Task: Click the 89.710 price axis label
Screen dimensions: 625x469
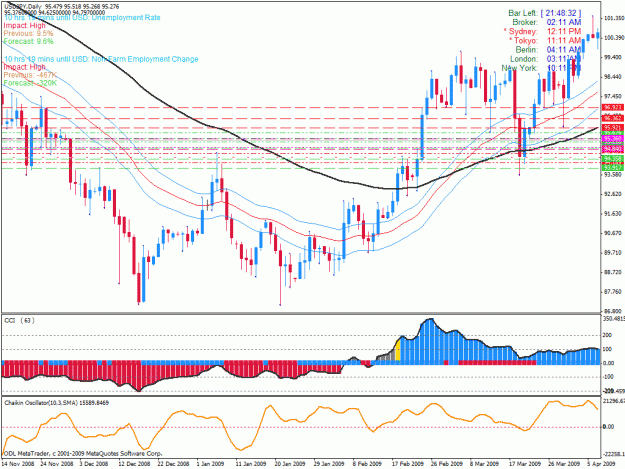Action: point(613,253)
